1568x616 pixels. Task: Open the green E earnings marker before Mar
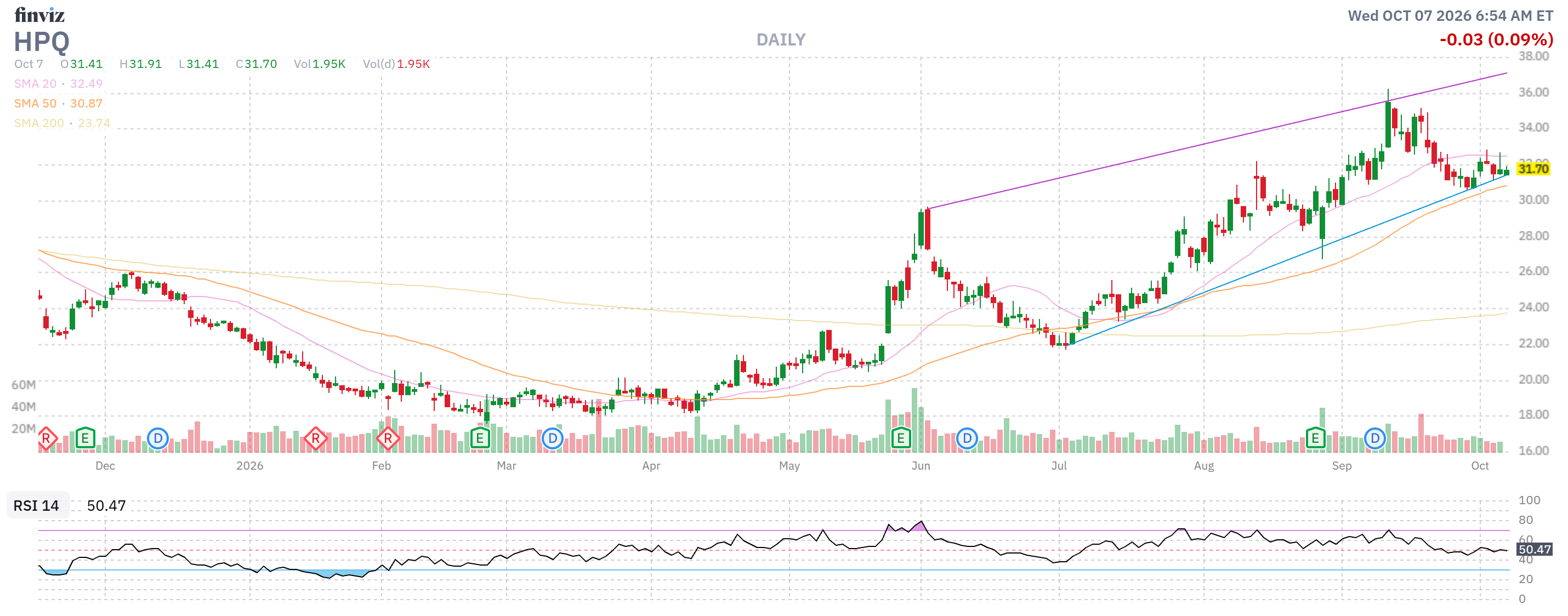point(480,438)
